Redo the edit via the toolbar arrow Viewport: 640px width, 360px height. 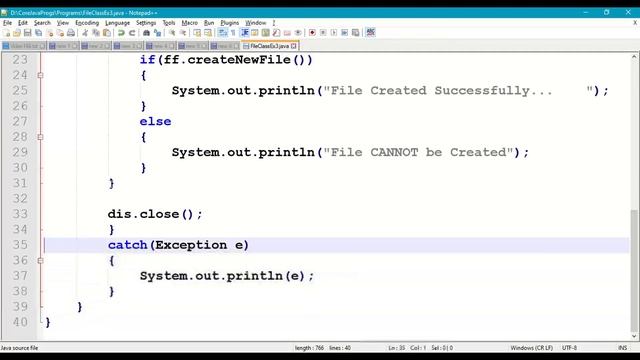(132, 33)
